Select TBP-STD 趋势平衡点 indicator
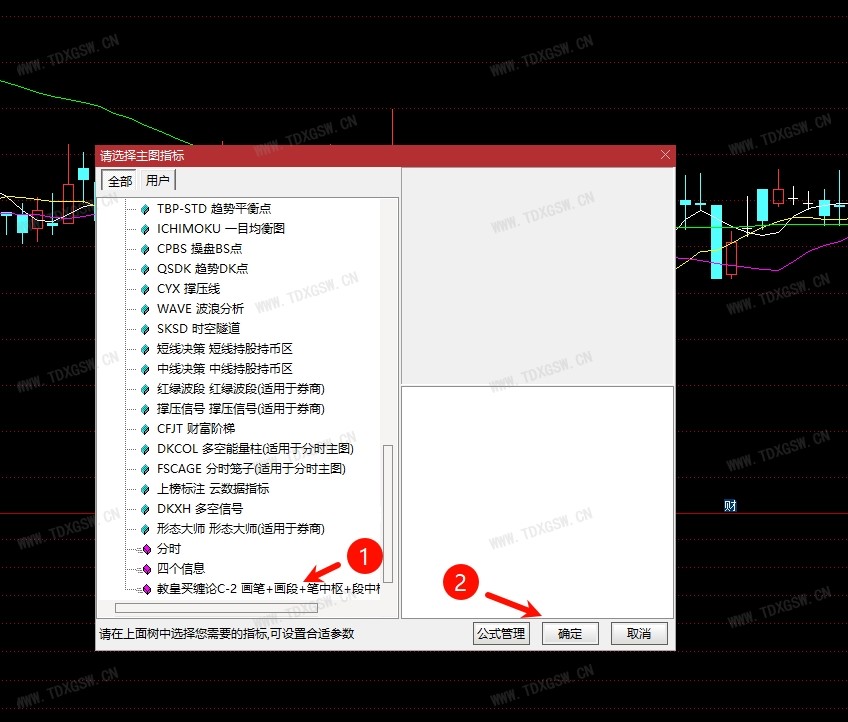Image resolution: width=848 pixels, height=722 pixels. coord(214,209)
